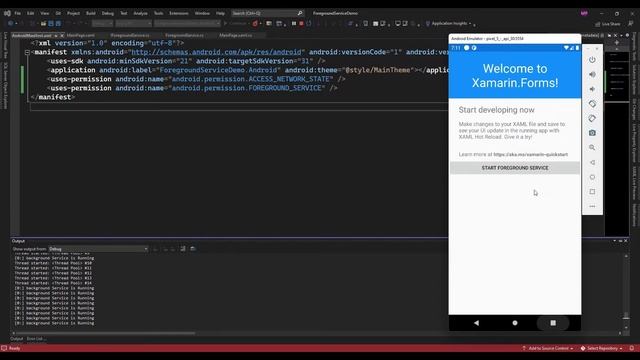The height and width of the screenshot is (360, 640).
Task: Click the feedback icon near Live Share
Action: click(x=631, y=24)
